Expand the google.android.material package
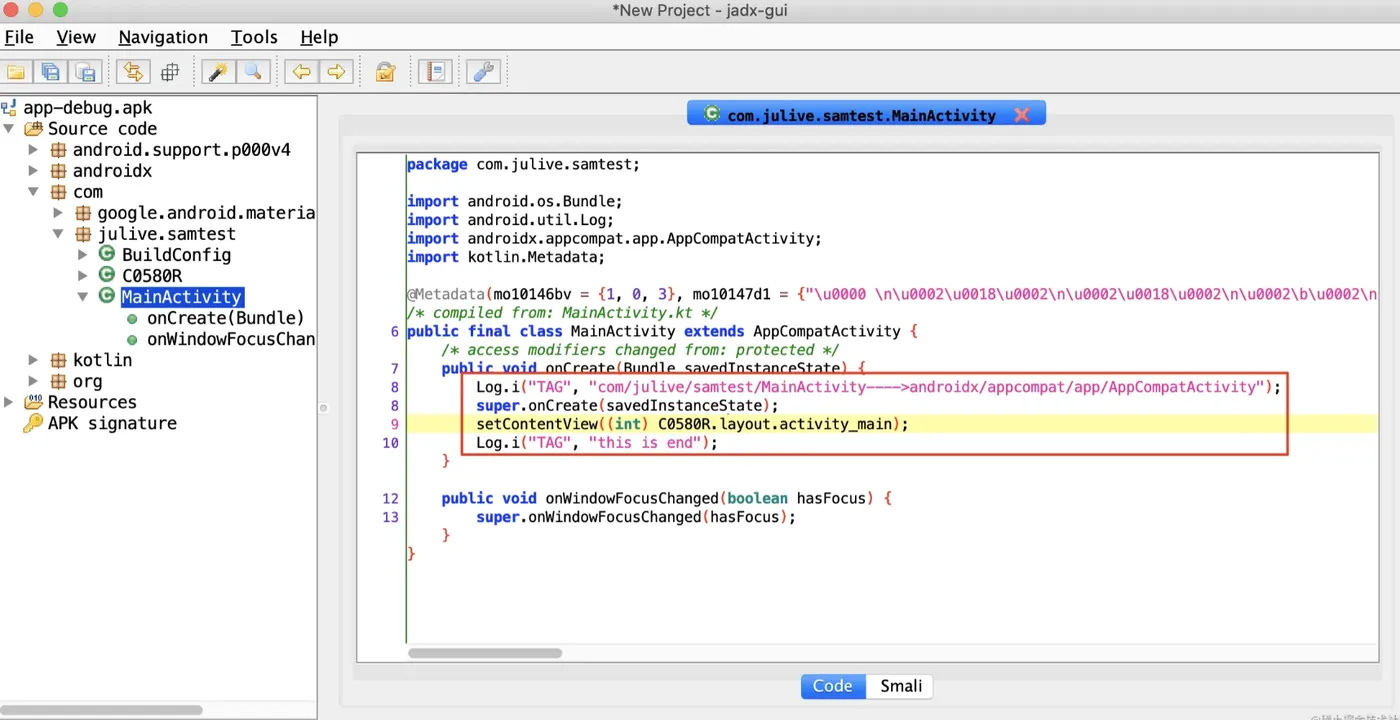 tap(58, 213)
